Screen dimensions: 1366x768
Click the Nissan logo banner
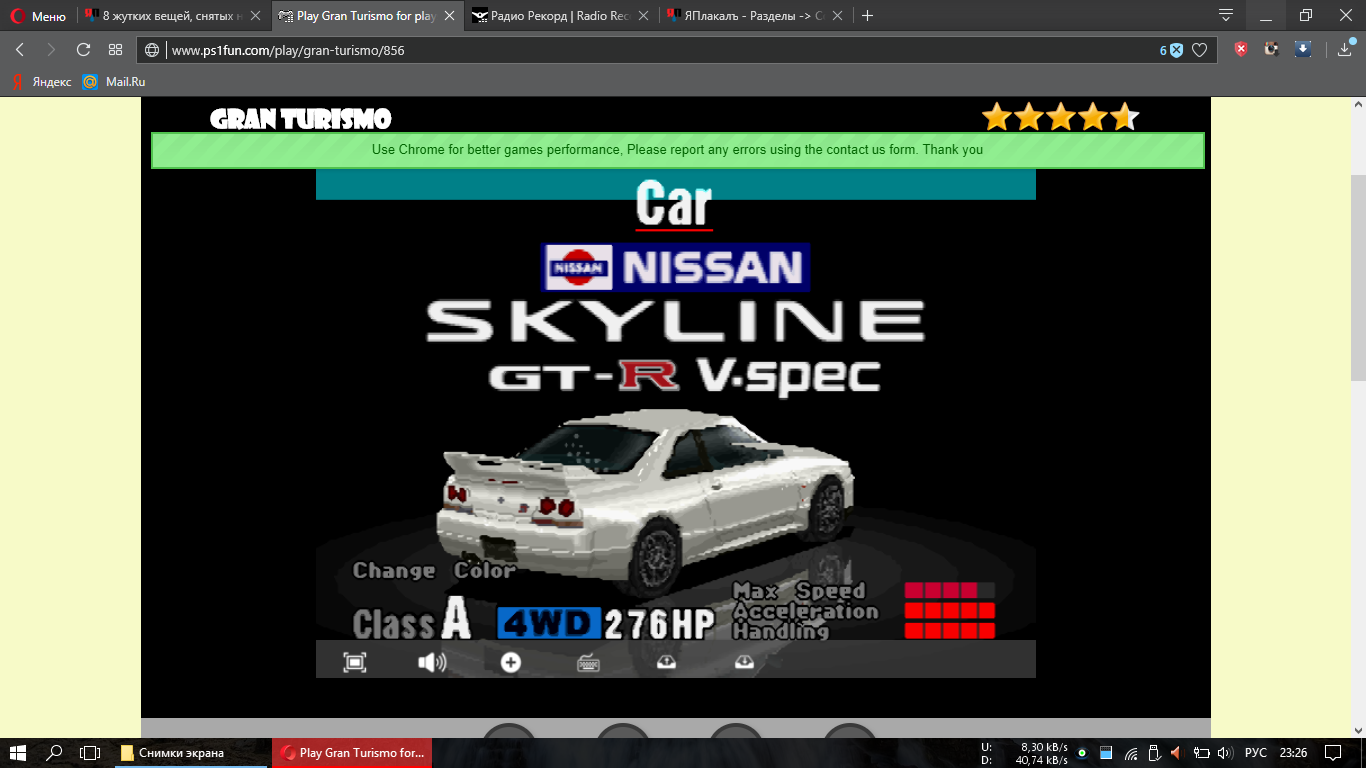point(675,267)
